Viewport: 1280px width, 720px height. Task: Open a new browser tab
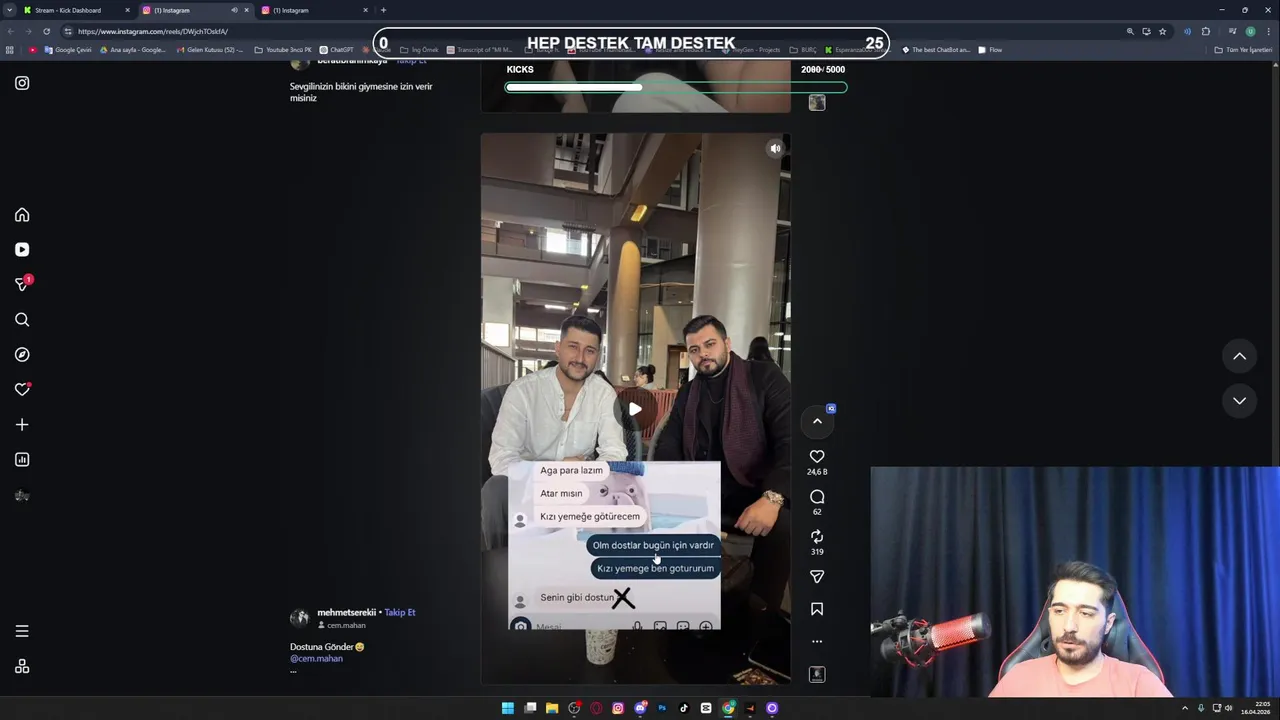coord(383,10)
